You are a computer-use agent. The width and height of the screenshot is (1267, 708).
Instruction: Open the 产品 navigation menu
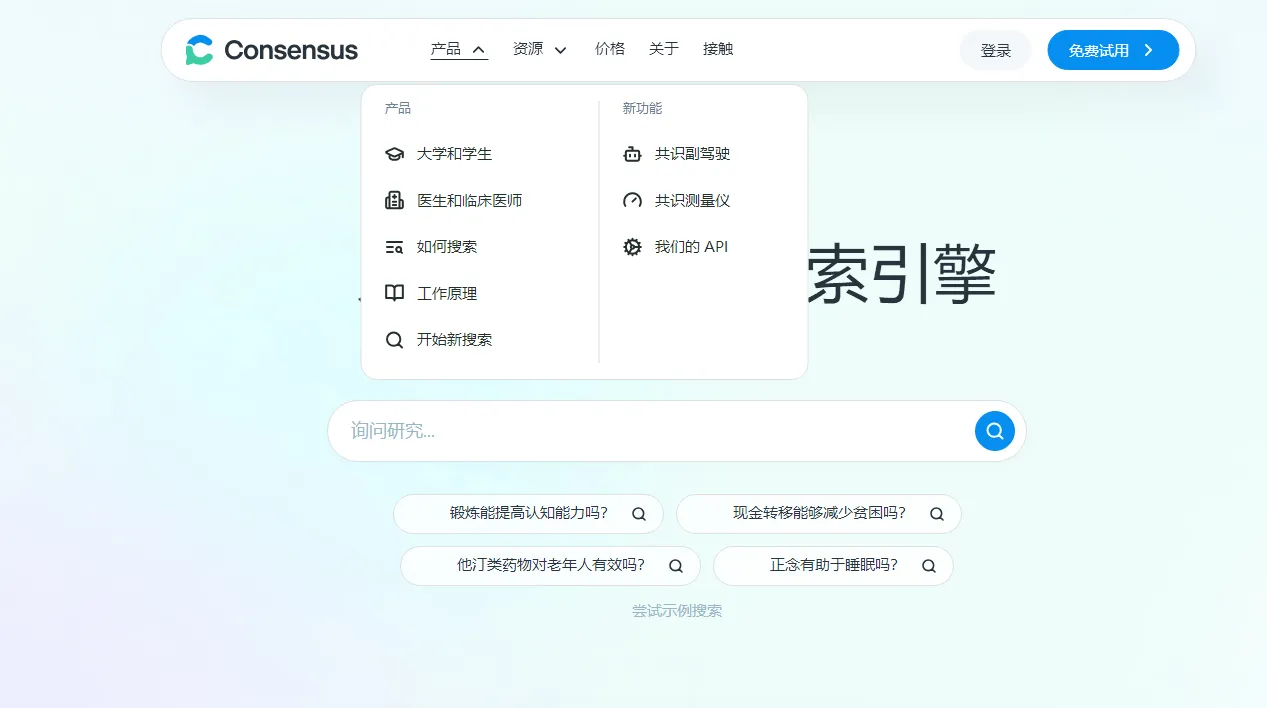coord(459,49)
